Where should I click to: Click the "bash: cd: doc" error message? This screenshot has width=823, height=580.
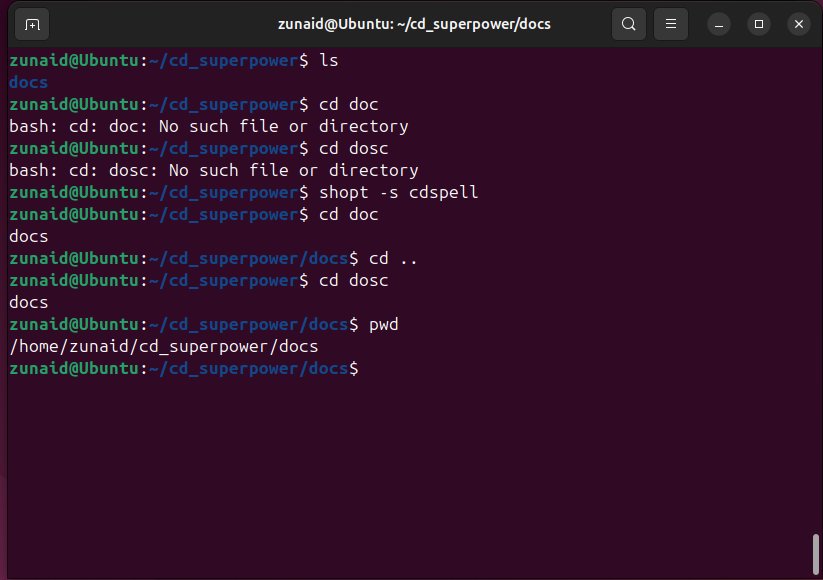[208, 127]
